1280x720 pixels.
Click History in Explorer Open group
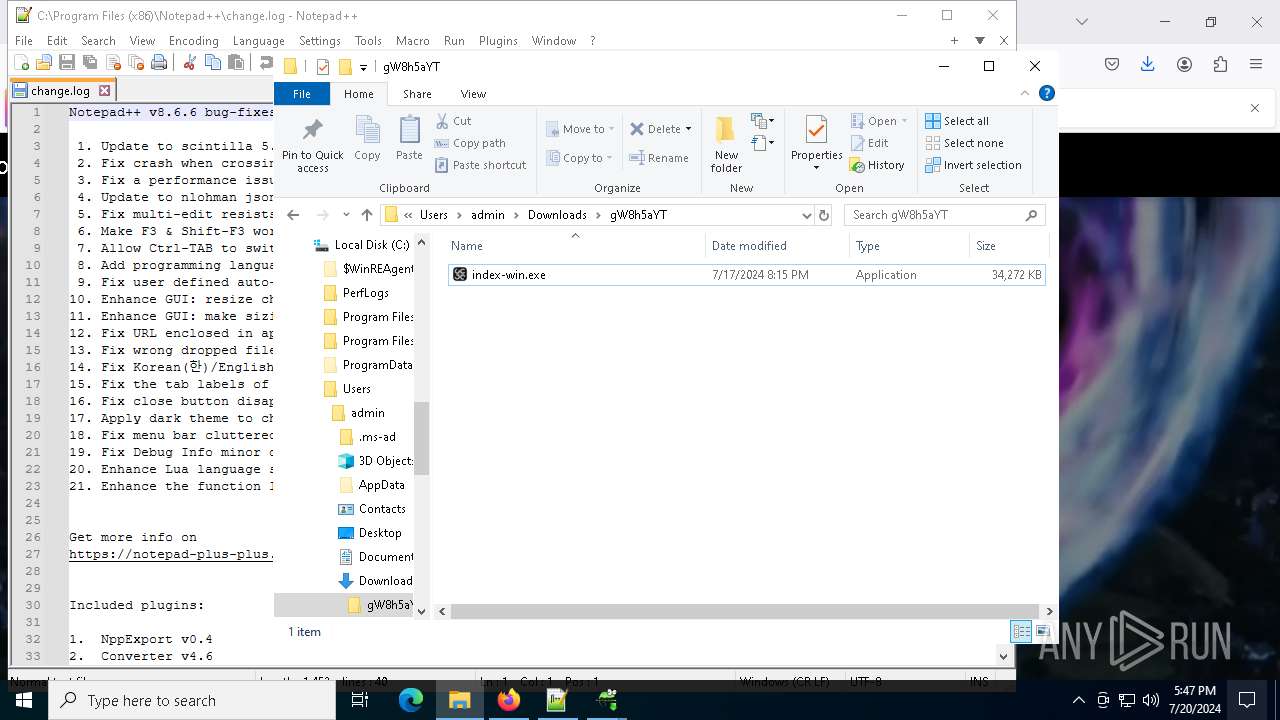point(877,165)
